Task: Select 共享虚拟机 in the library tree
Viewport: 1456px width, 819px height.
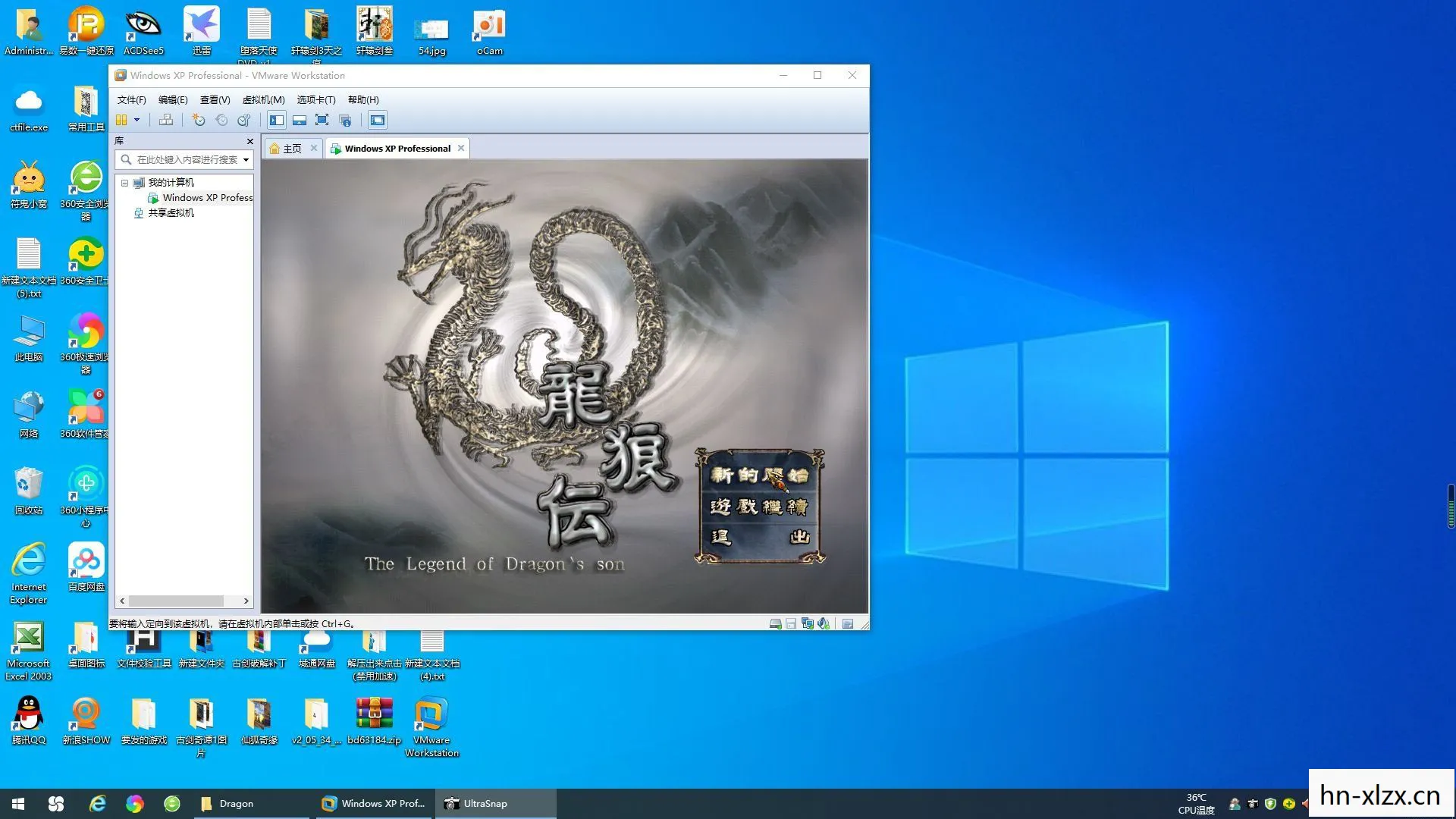Action: click(165, 213)
